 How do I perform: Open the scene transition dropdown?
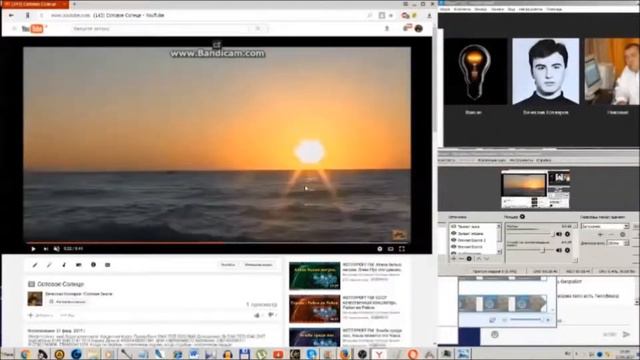point(605,226)
